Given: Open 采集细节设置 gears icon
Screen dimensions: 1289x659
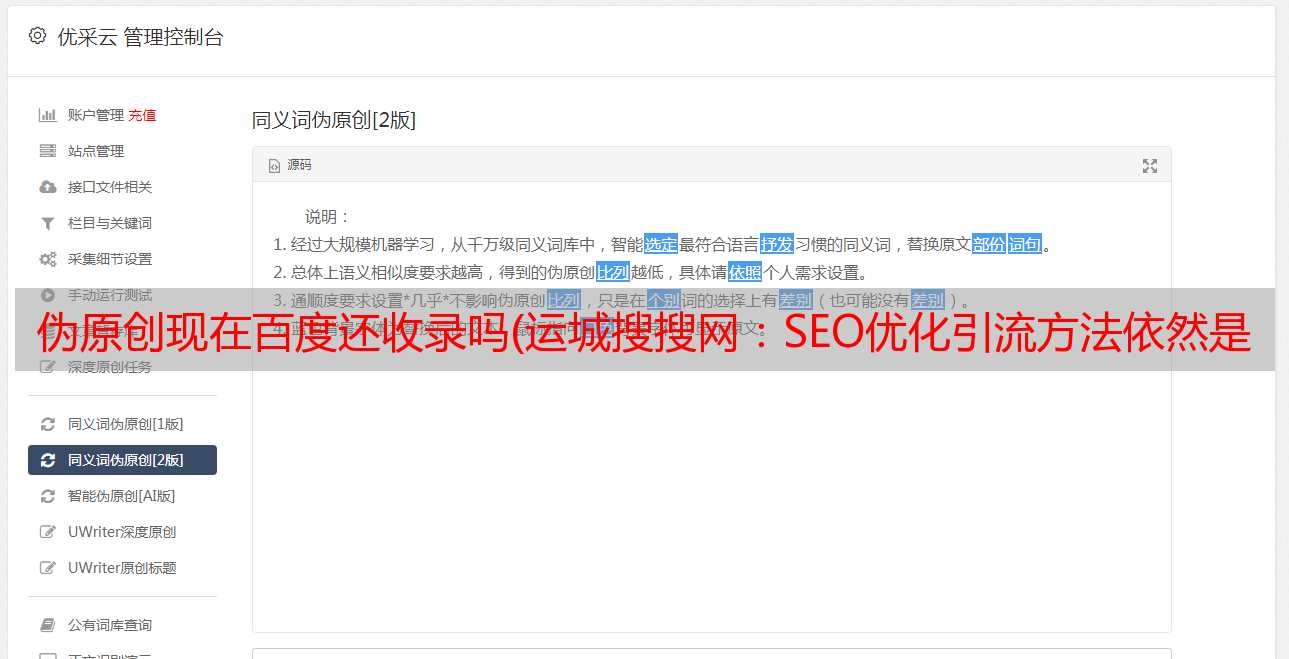Looking at the screenshot, I should 47,259.
